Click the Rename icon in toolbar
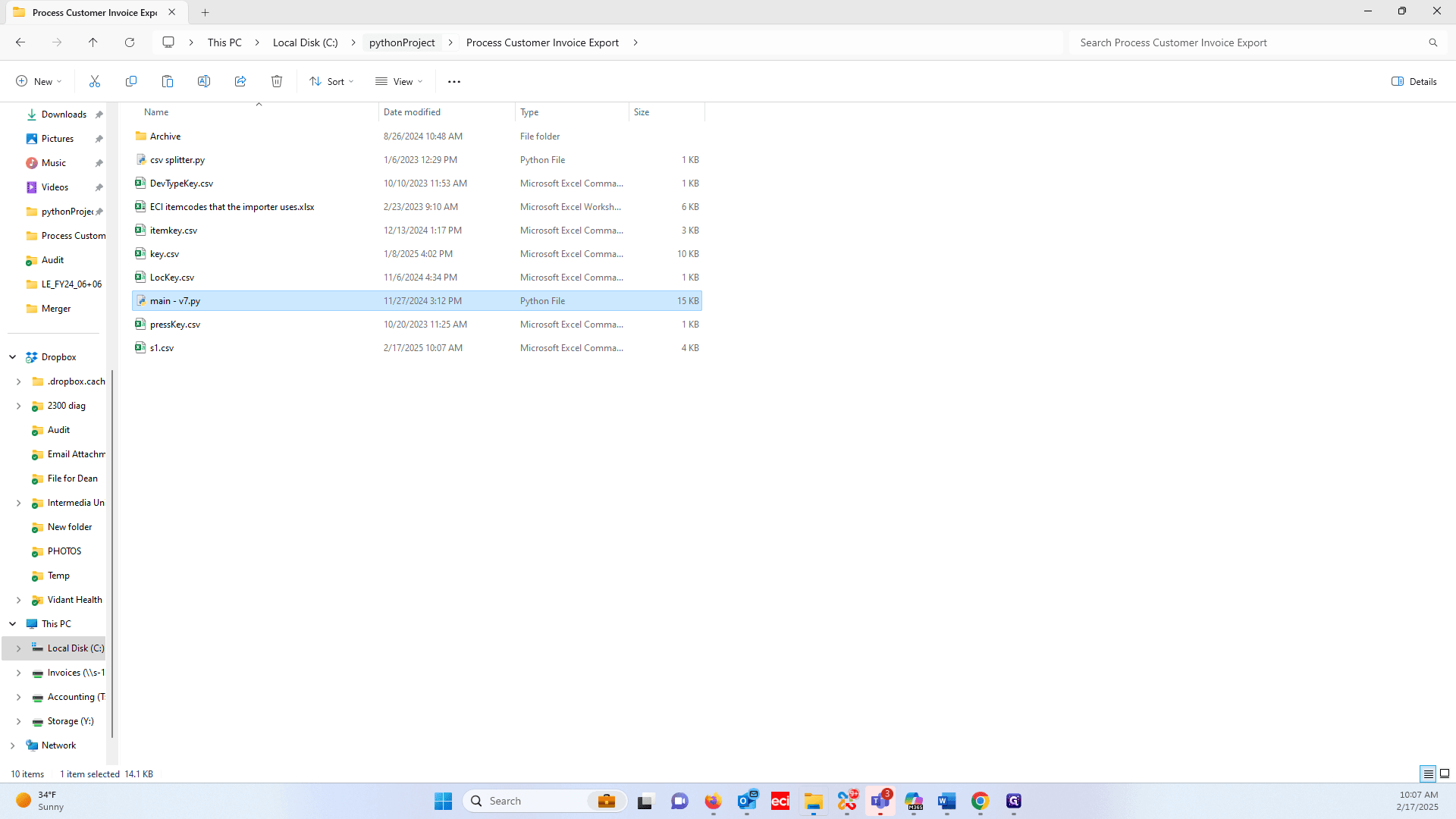The image size is (1456, 819). click(x=204, y=81)
